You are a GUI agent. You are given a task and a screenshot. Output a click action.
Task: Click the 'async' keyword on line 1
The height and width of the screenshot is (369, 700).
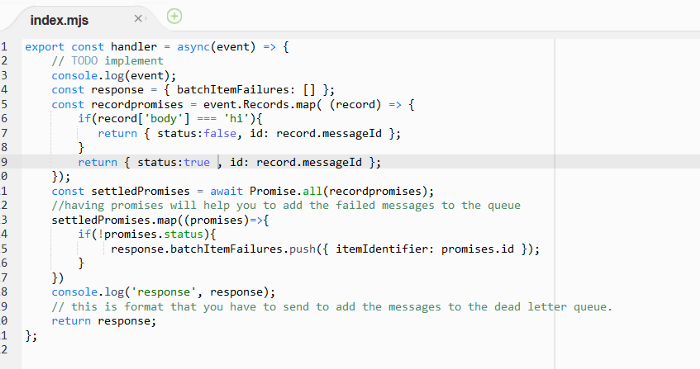(193, 47)
